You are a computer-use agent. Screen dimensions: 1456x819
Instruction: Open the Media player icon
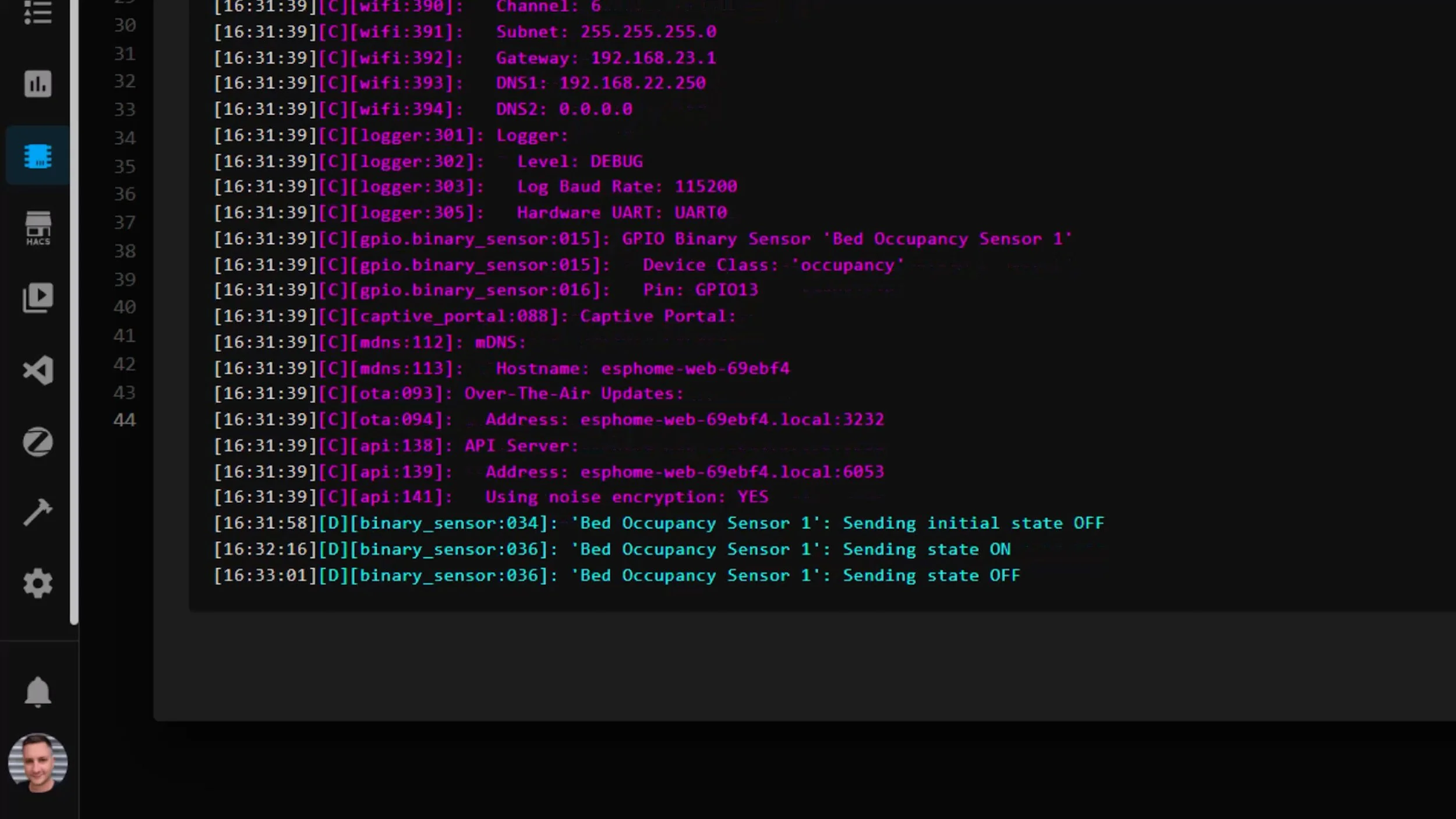click(x=38, y=298)
